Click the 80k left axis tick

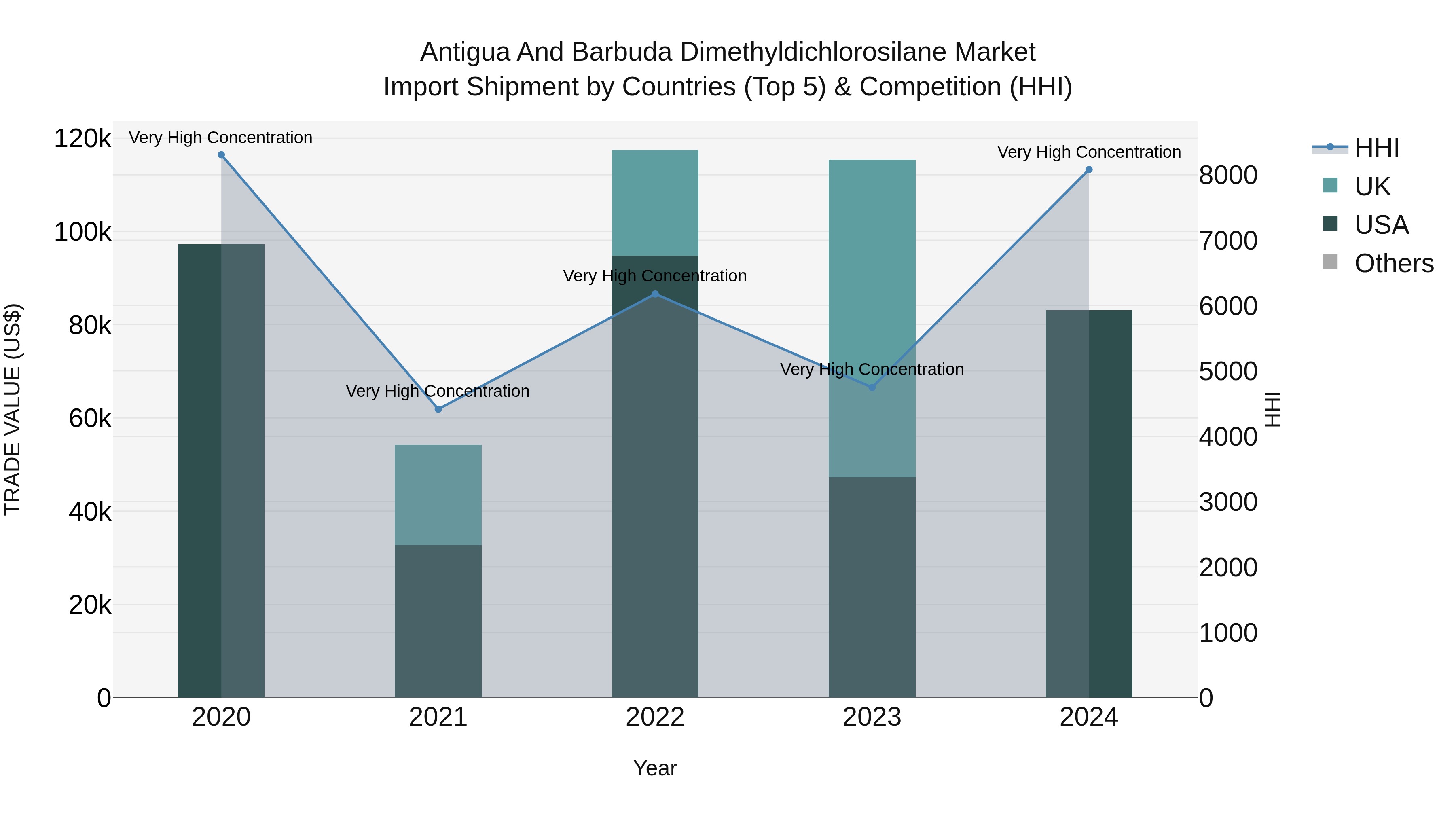(x=90, y=326)
